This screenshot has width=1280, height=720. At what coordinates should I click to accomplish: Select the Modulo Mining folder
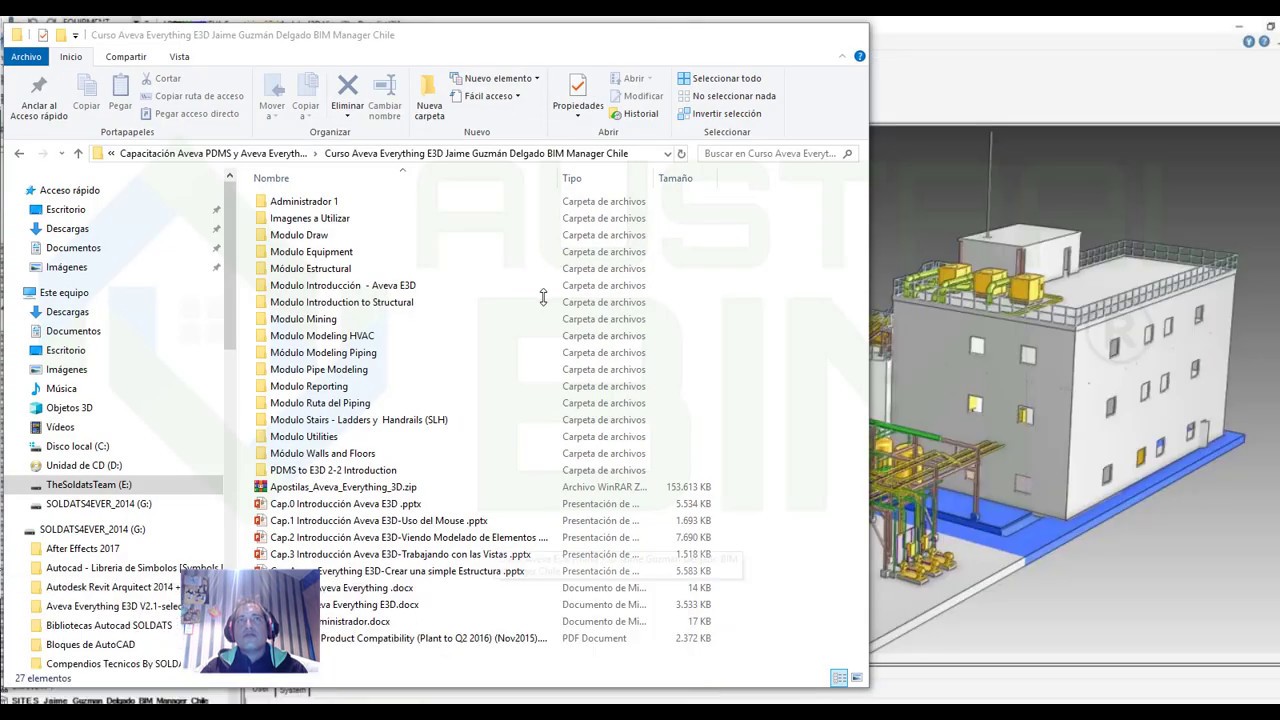click(303, 319)
